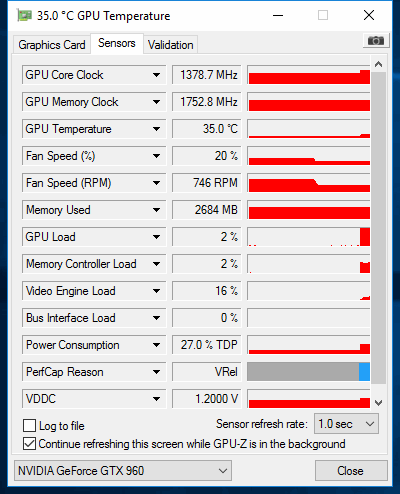The height and width of the screenshot is (494, 400).
Task: Select the NVIDIA GeForce GTX 960 dropdown
Action: (x=123, y=471)
